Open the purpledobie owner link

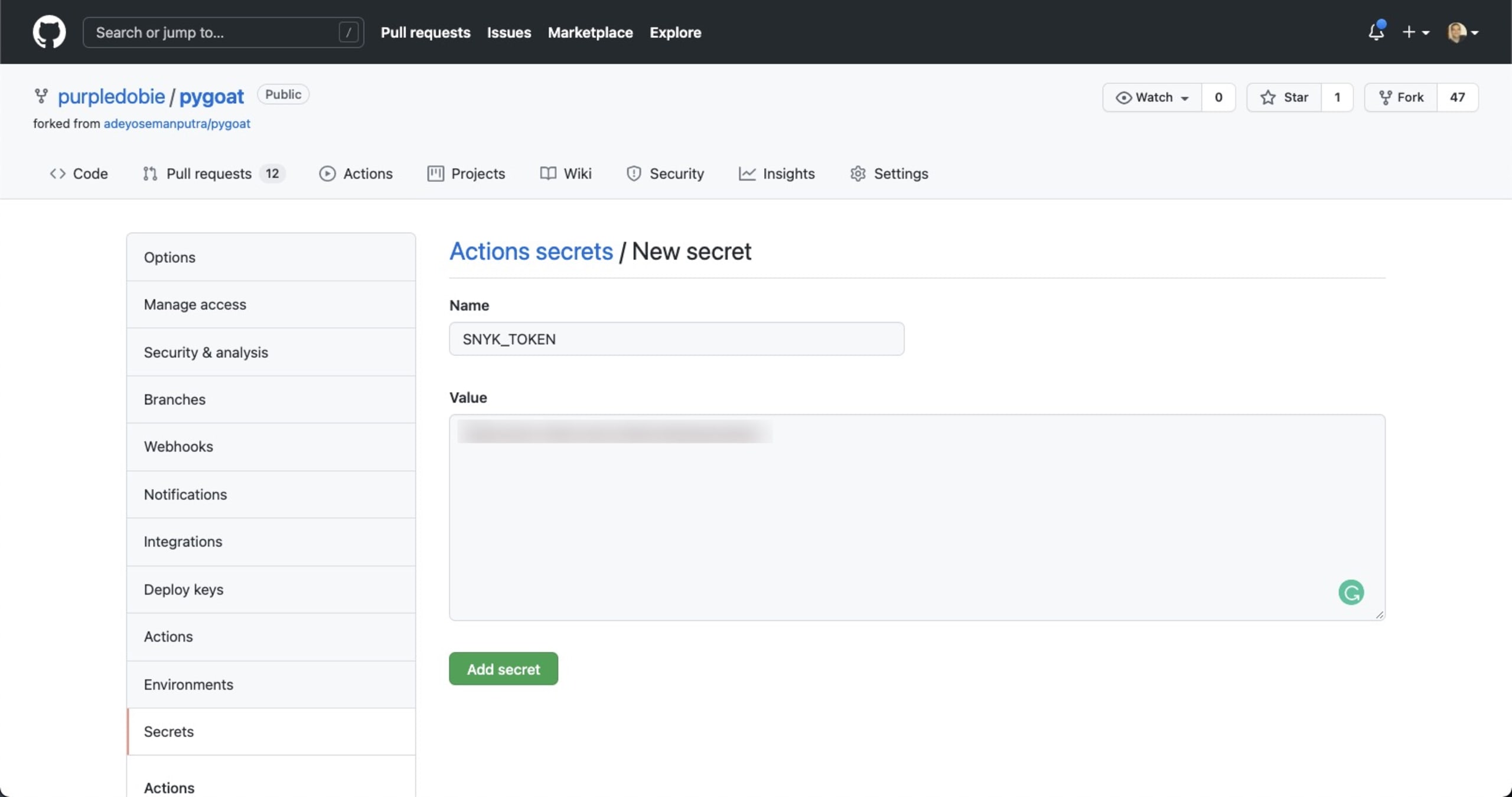111,96
